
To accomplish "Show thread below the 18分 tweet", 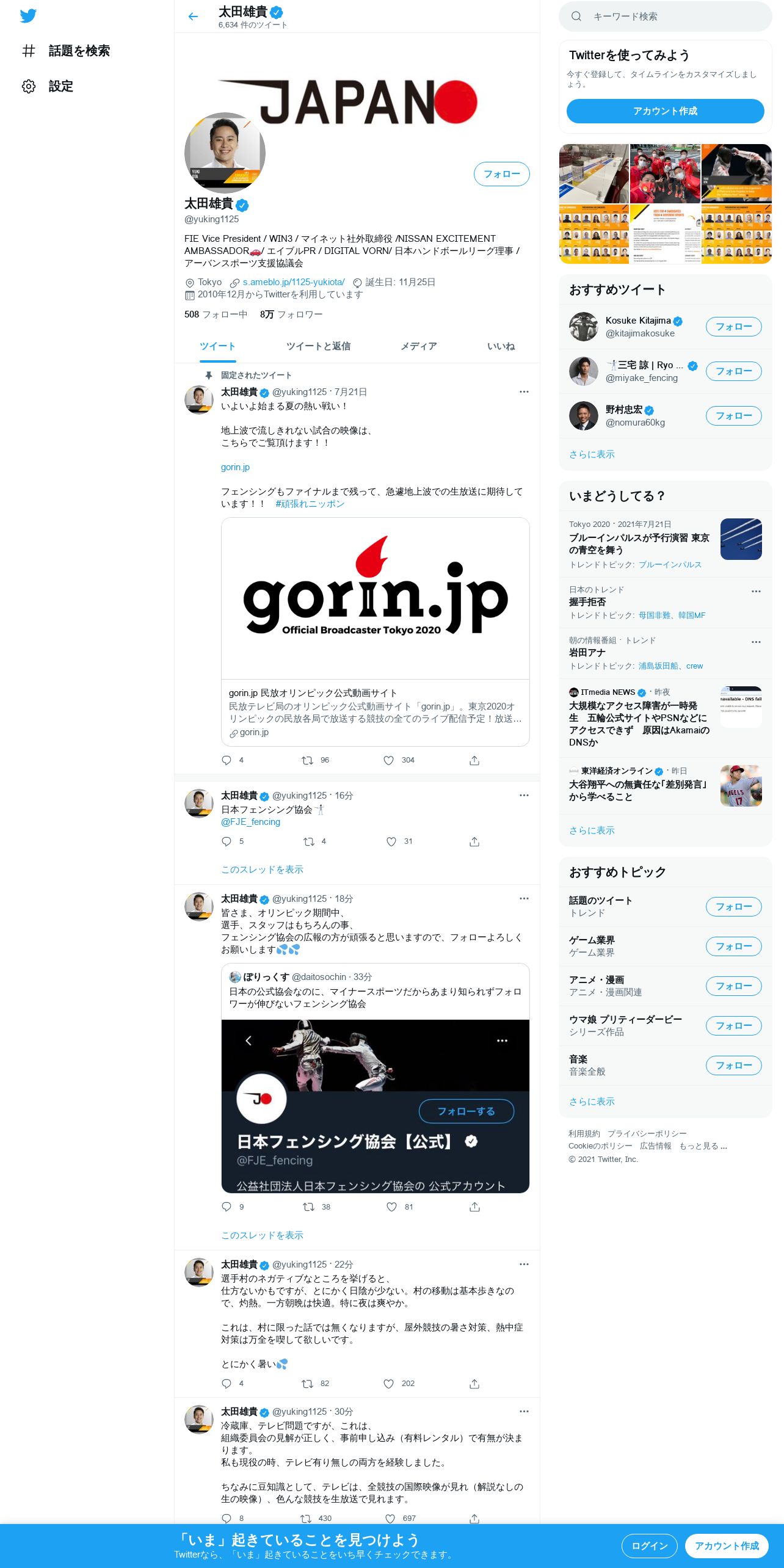I will (x=262, y=1235).
